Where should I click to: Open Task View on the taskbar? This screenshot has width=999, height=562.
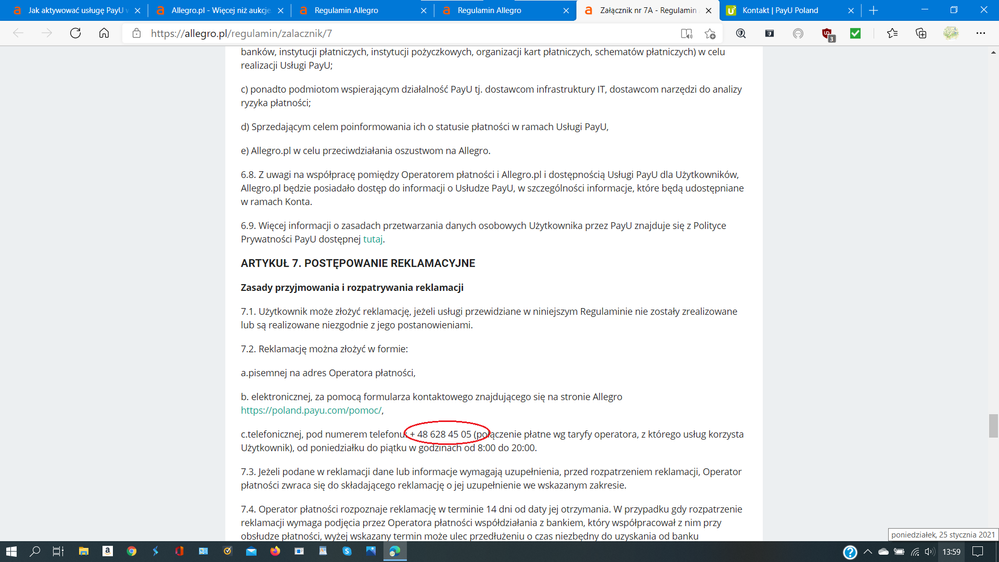(58, 551)
